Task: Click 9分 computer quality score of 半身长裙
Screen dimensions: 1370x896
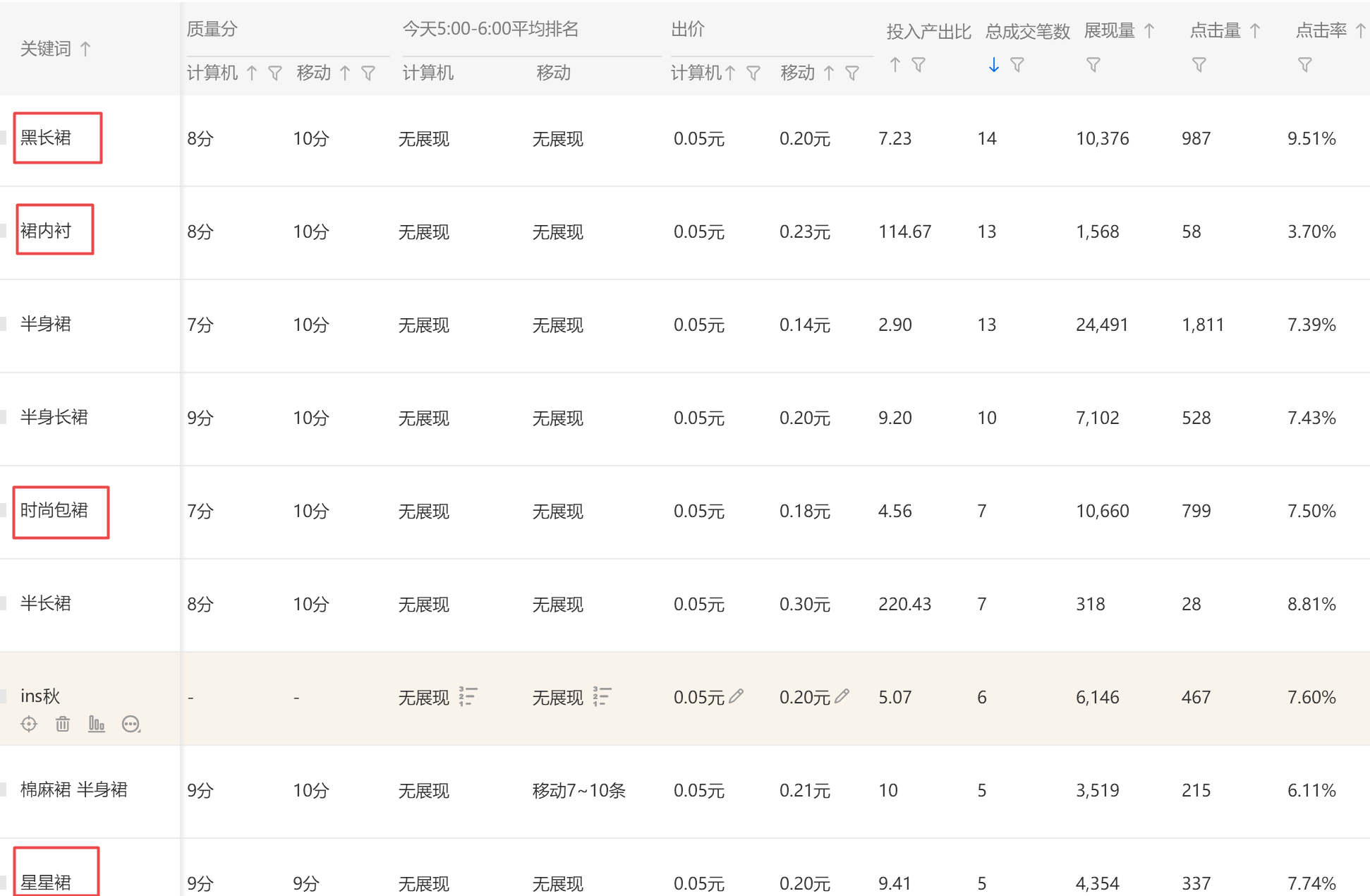Action: (200, 418)
